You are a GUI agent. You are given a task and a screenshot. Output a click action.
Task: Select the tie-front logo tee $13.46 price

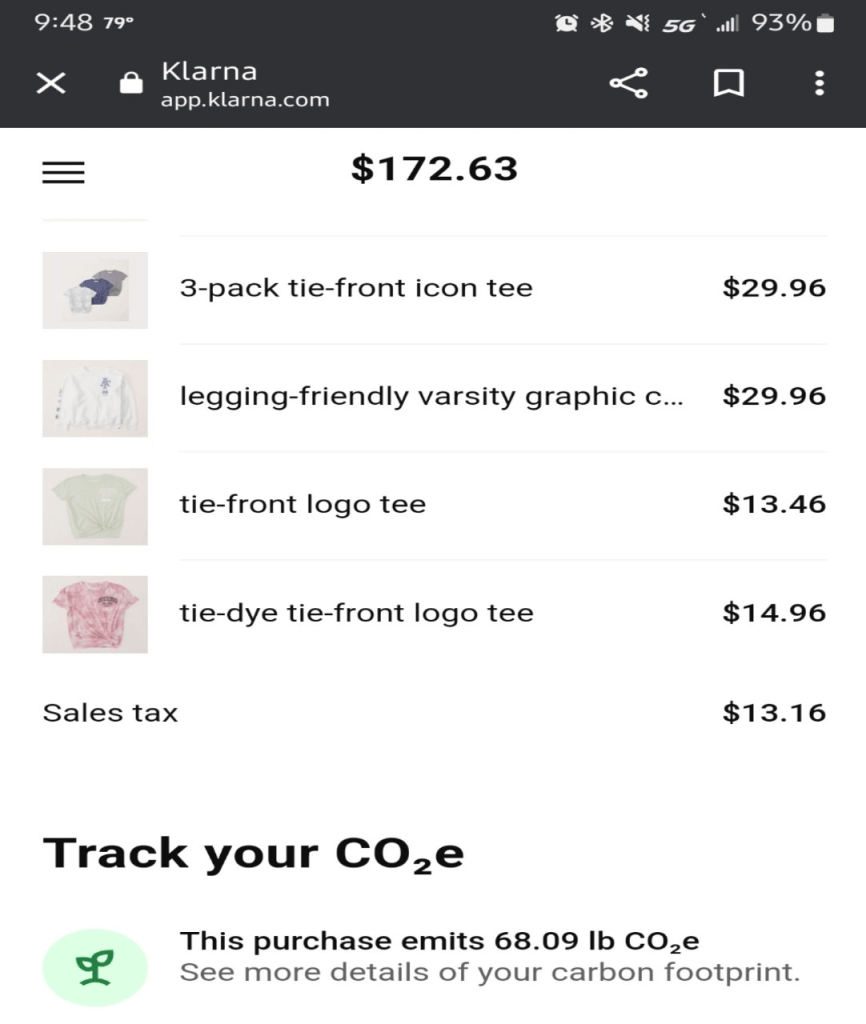(774, 504)
